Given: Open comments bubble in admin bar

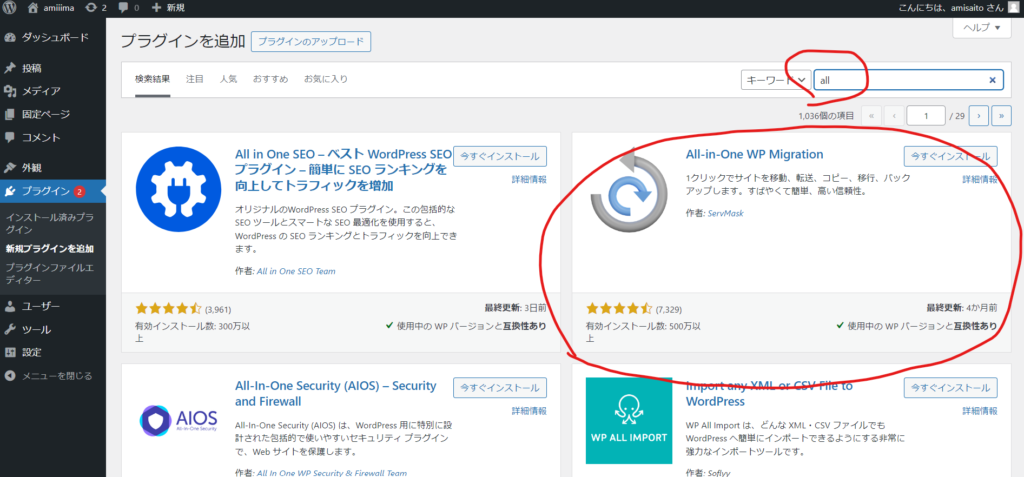Looking at the screenshot, I should point(127,8).
